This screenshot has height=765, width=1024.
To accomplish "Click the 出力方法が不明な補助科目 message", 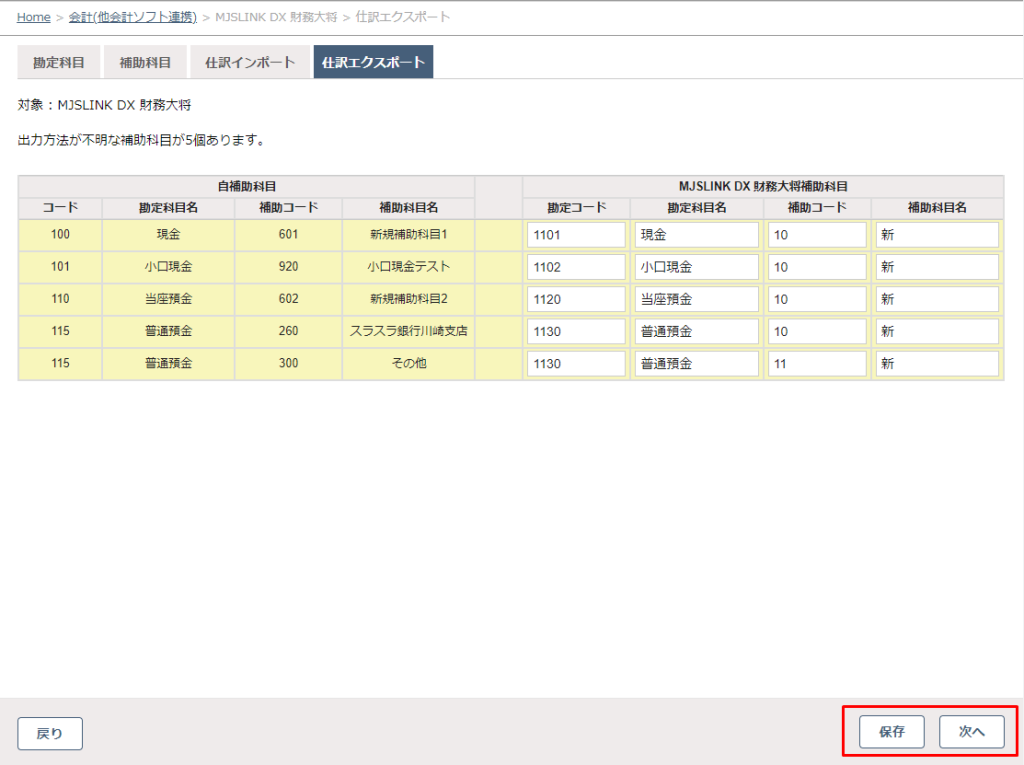I will click(141, 140).
